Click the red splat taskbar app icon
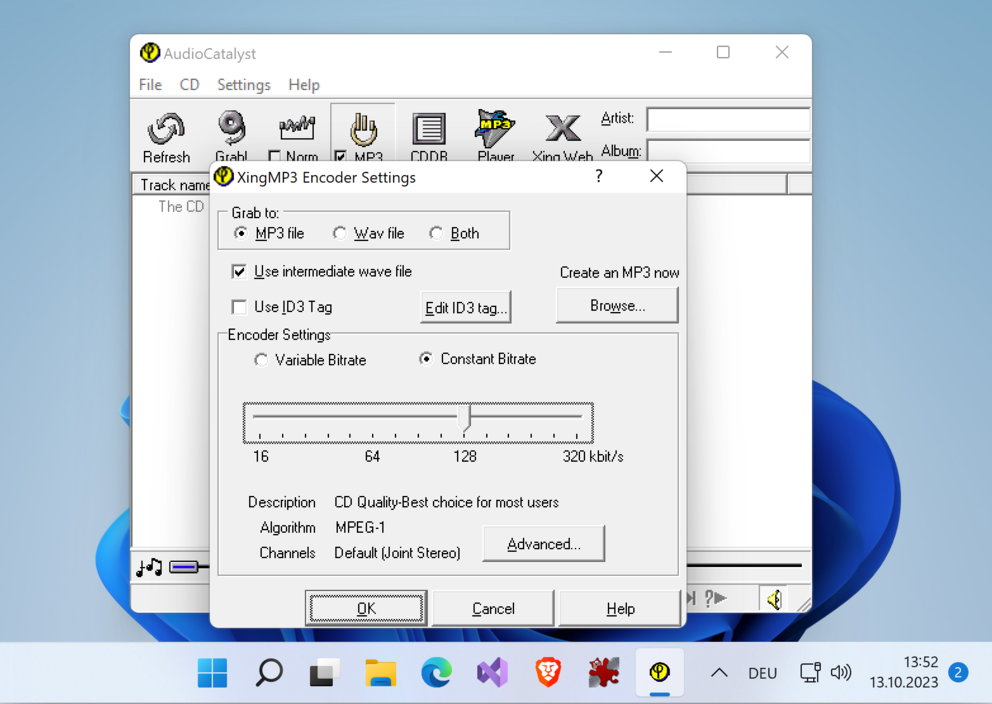992x704 pixels. (x=604, y=672)
